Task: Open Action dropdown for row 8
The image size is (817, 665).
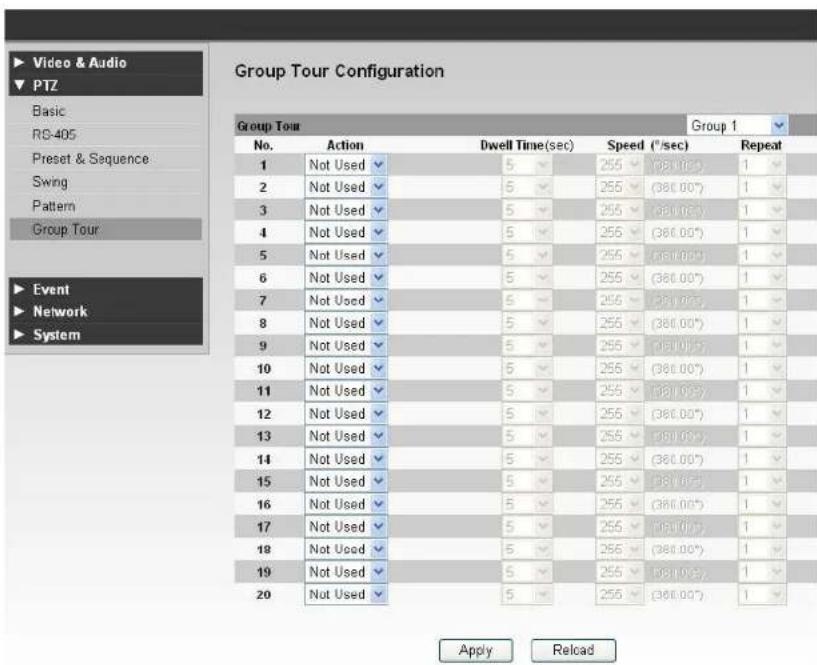Action: click(346, 323)
